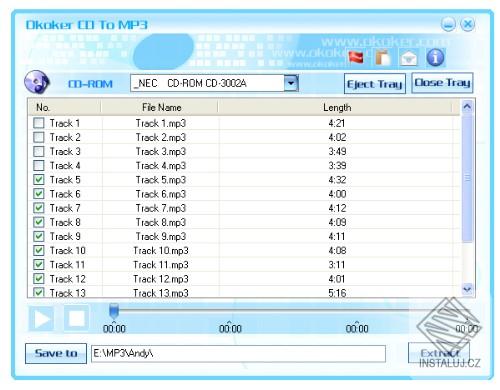Select the Track 8.mp3 file name
The image size is (500, 390).
pyautogui.click(x=161, y=222)
